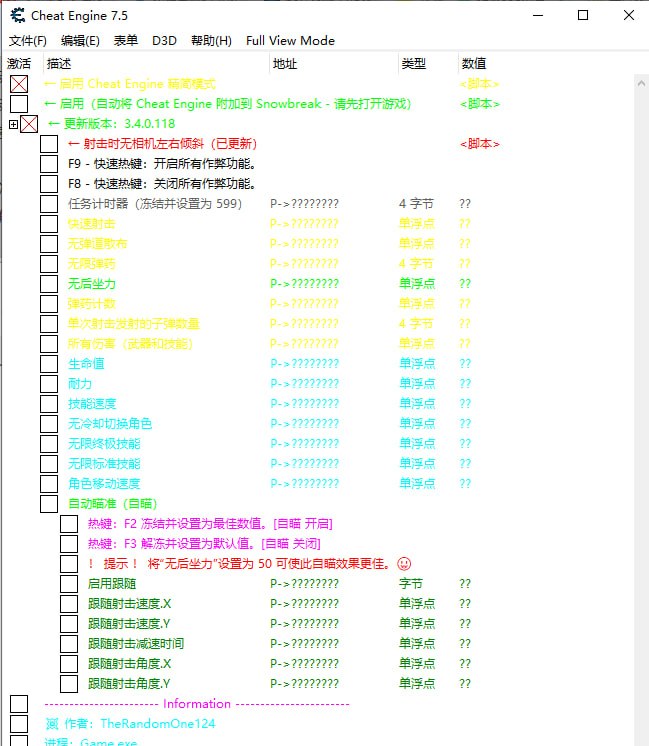The height and width of the screenshot is (746, 649).
Task: Check 单次射击发射的子弹数量 entry
Action: click(x=49, y=324)
